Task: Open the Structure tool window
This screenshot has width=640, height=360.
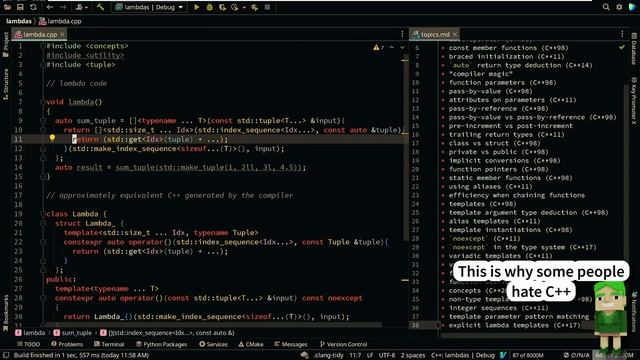Action: click(6, 84)
